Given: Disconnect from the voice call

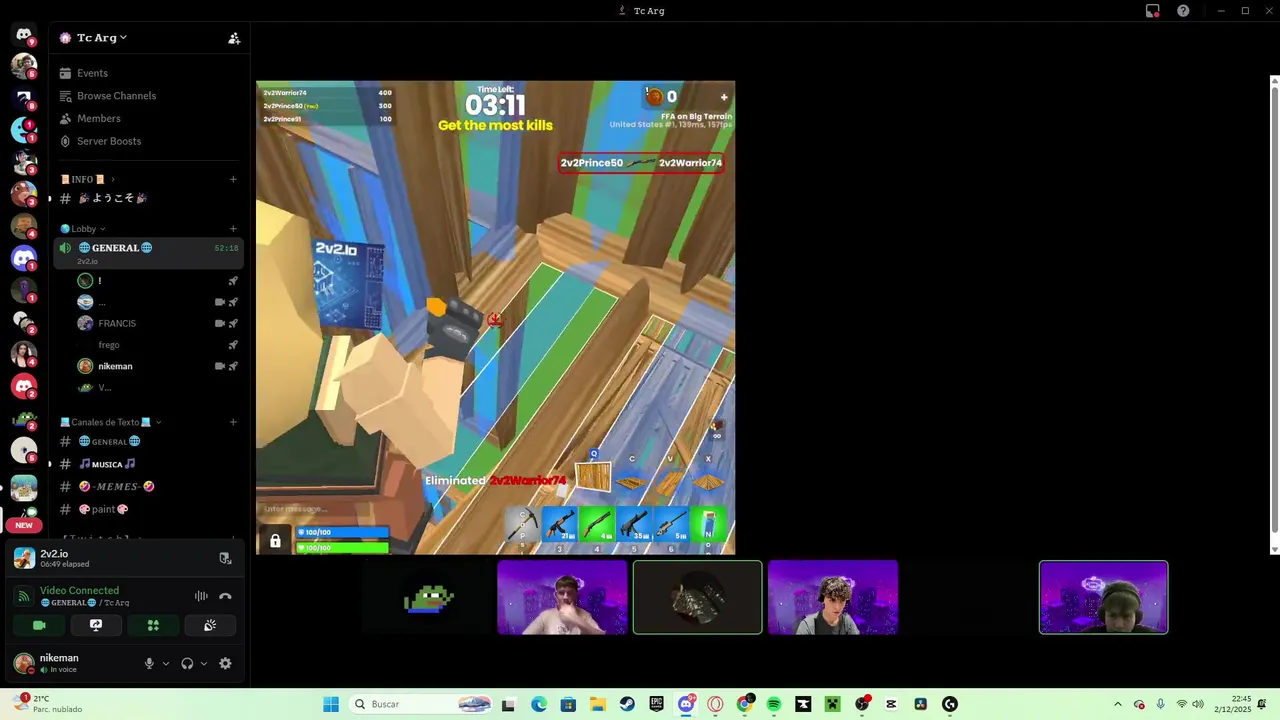Looking at the screenshot, I should (225, 596).
